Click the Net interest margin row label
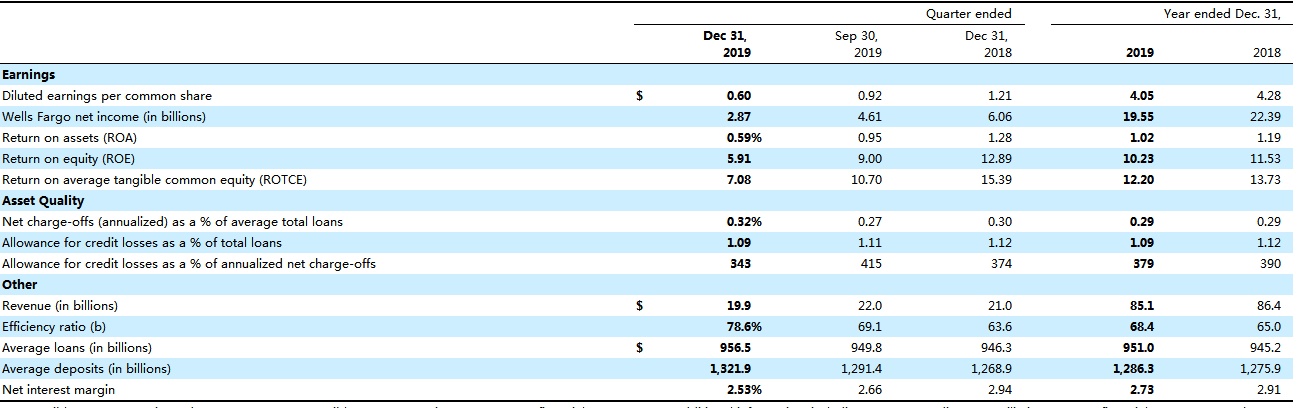 coord(59,390)
